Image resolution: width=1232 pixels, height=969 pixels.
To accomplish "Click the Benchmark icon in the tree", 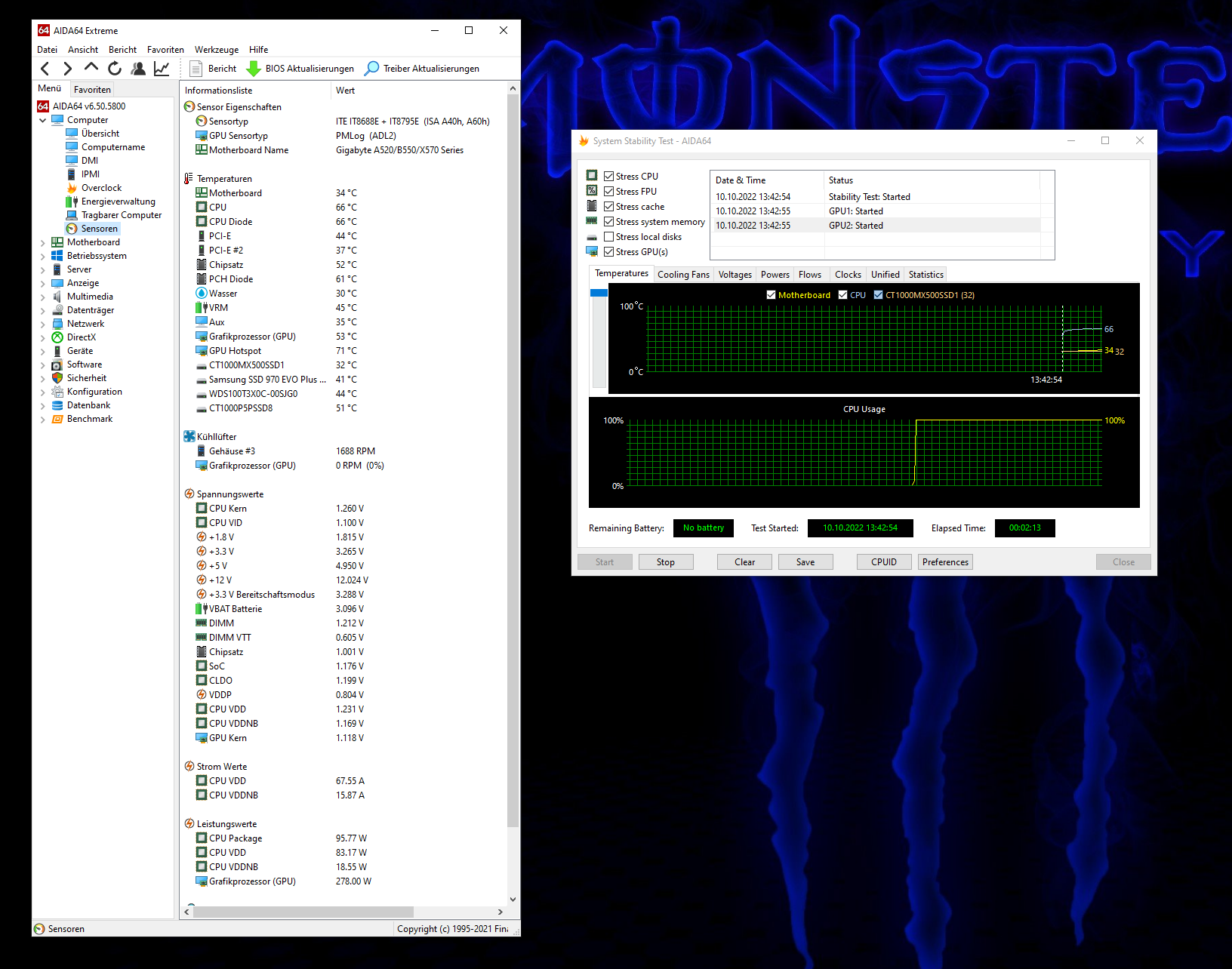I will pos(57,419).
